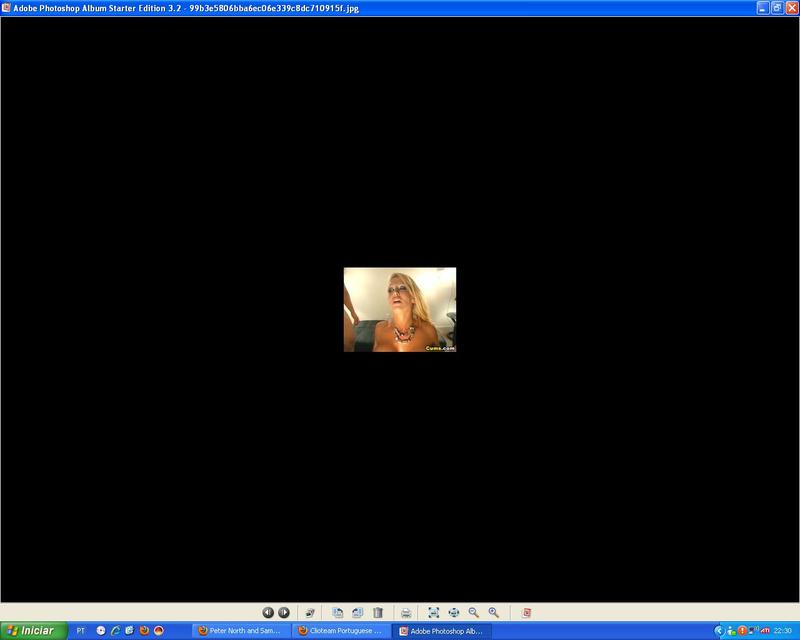
Task: Click the red security alert tray icon
Action: pyautogui.click(x=742, y=631)
